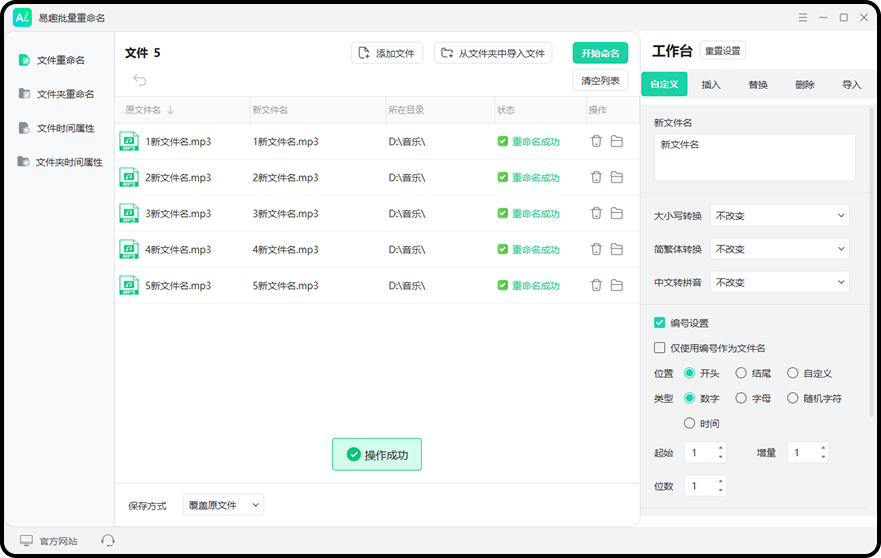This screenshot has width=881, height=558.
Task: Open folder location for 3新文件名.mp3
Action: tap(617, 213)
